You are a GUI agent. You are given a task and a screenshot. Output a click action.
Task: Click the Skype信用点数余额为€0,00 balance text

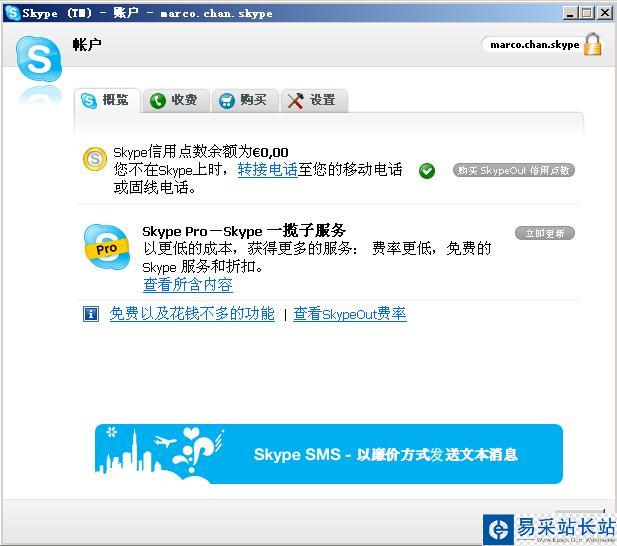click(201, 152)
